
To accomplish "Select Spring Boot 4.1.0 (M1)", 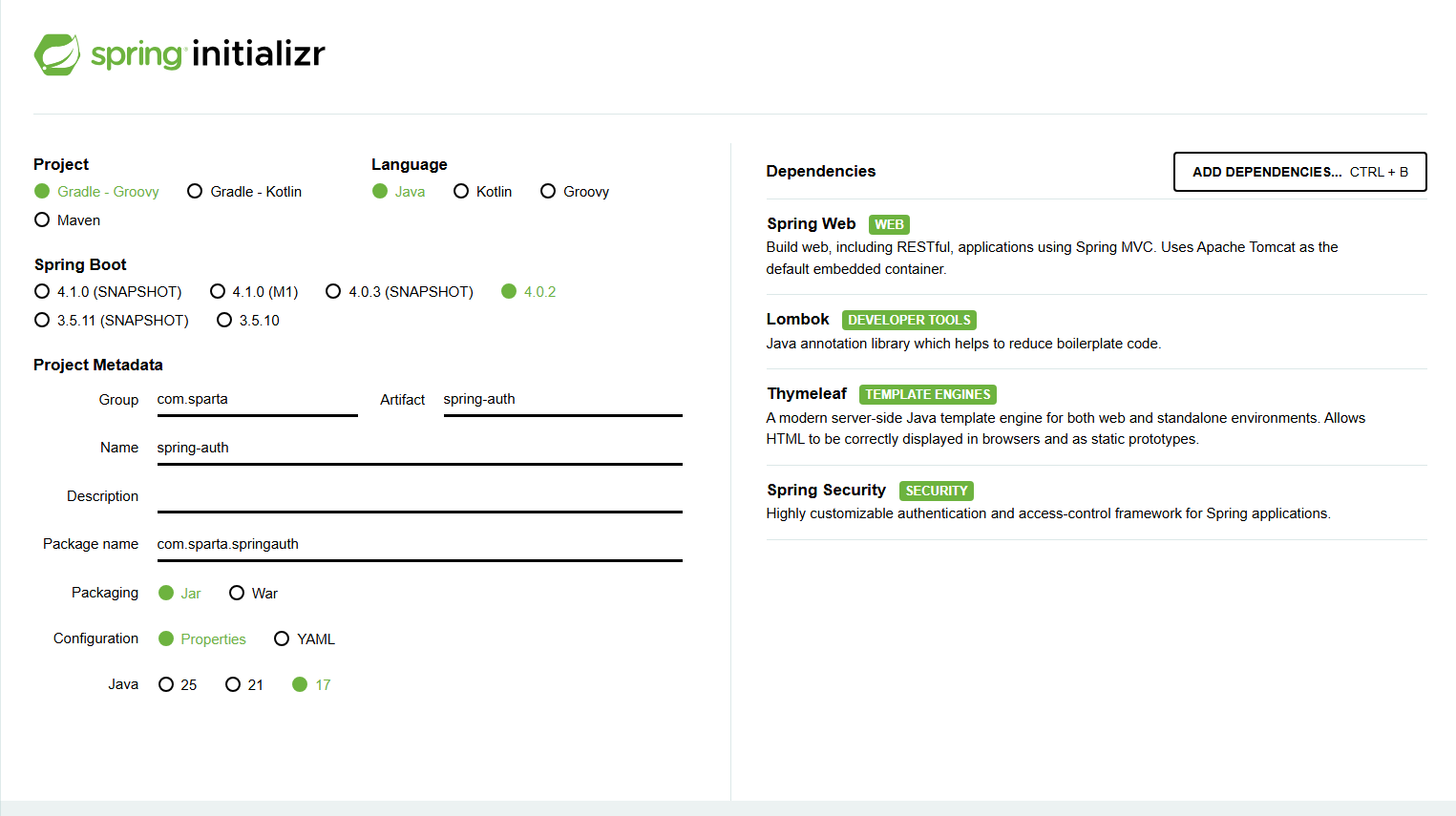I will coord(254,291).
